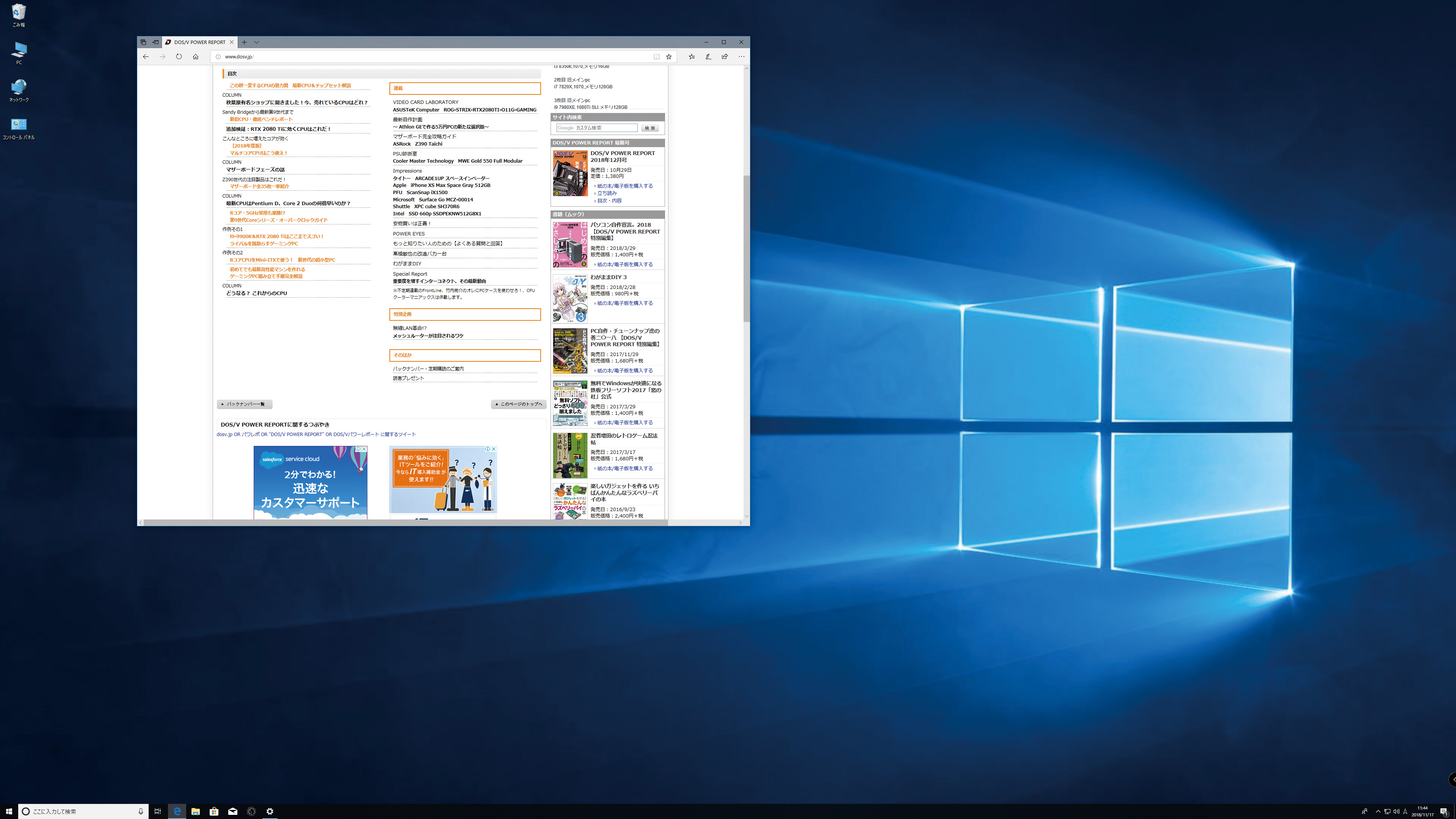Screen dimensions: 1456x819
Task: Click the Edge refresh button
Action: tap(179, 56)
